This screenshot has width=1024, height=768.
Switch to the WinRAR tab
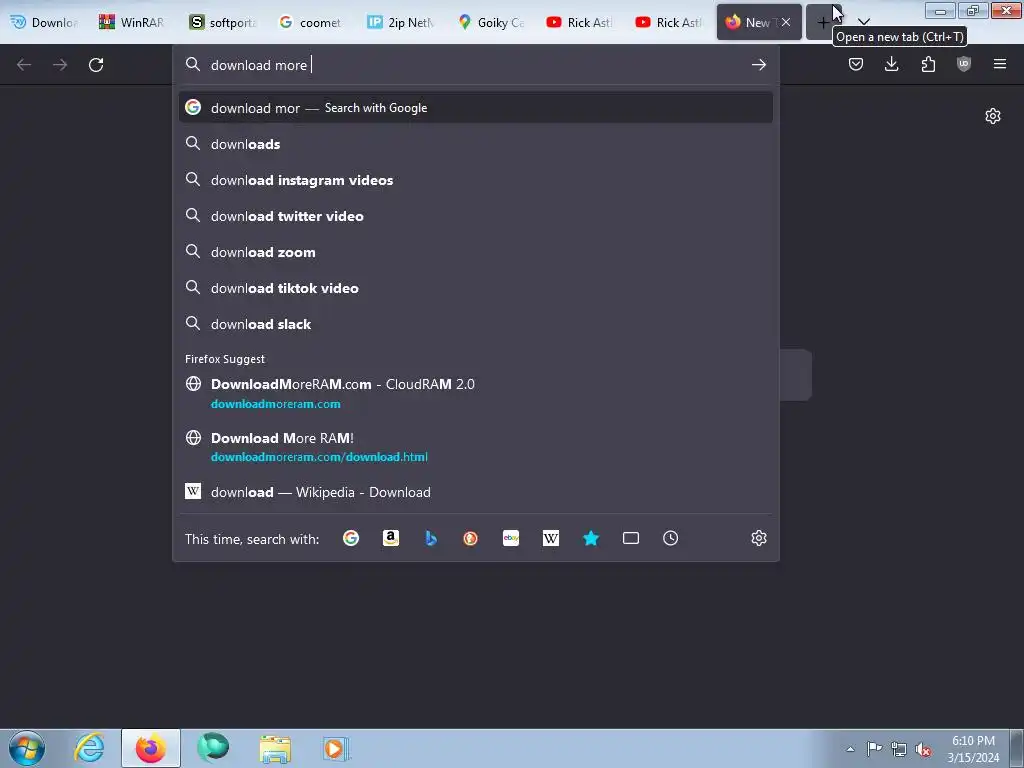point(131,22)
